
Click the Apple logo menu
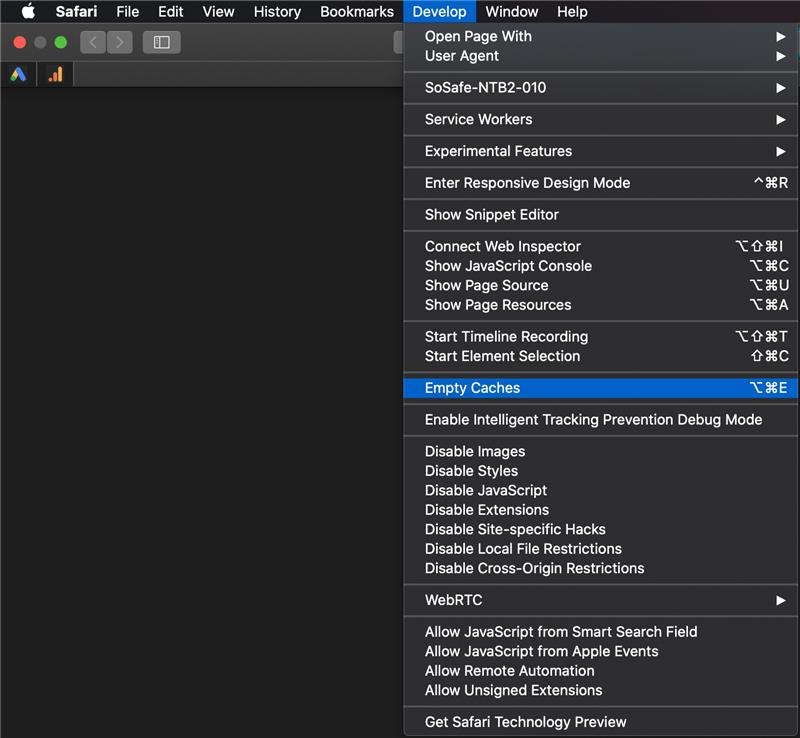28,12
